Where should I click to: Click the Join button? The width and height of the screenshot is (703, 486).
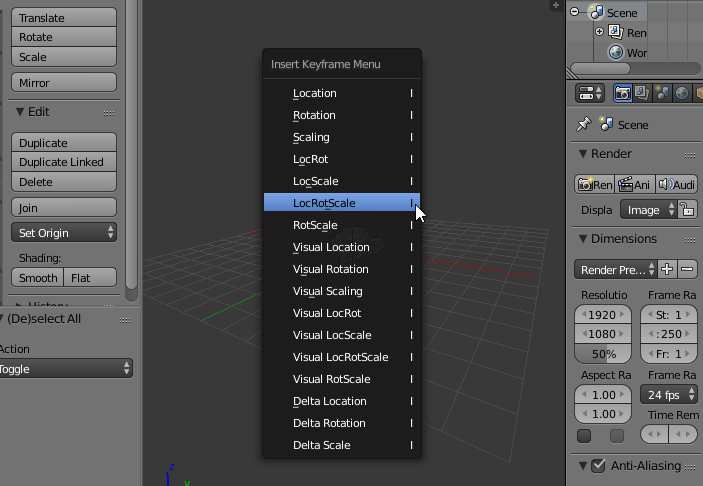point(64,208)
